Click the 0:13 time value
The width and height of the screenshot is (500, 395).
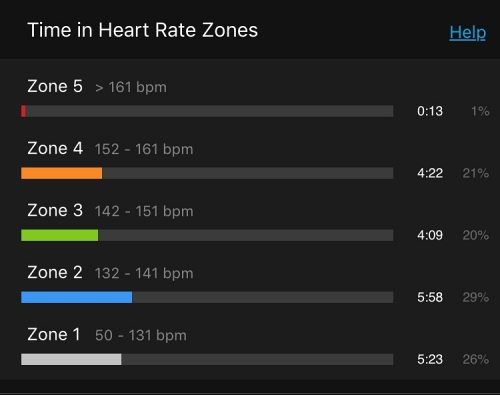coord(430,111)
